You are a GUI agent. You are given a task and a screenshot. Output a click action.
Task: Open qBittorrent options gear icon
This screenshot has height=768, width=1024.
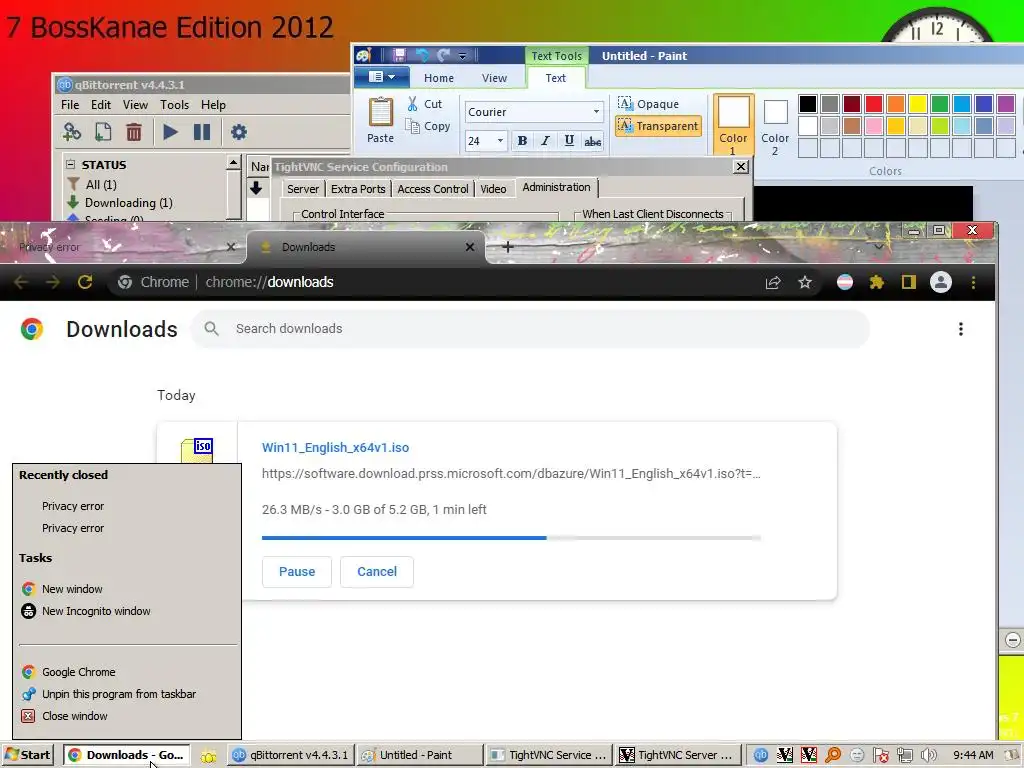[239, 132]
